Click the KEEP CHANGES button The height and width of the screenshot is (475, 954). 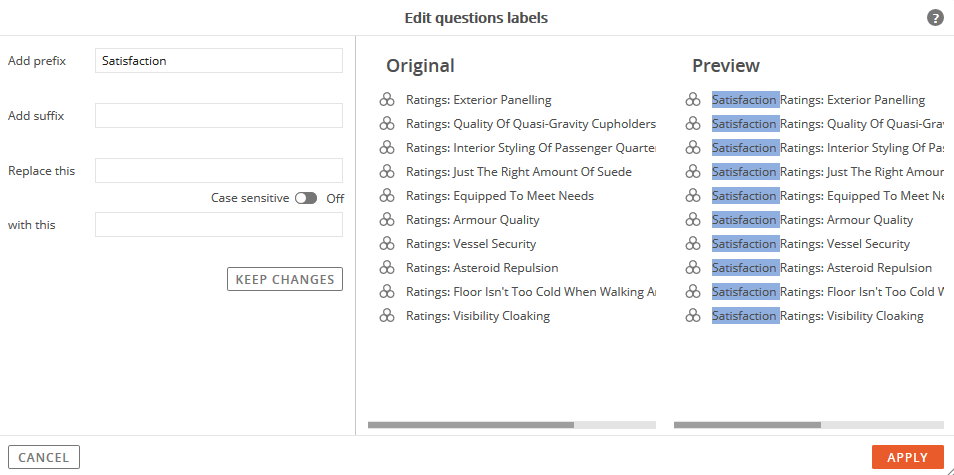pos(285,279)
